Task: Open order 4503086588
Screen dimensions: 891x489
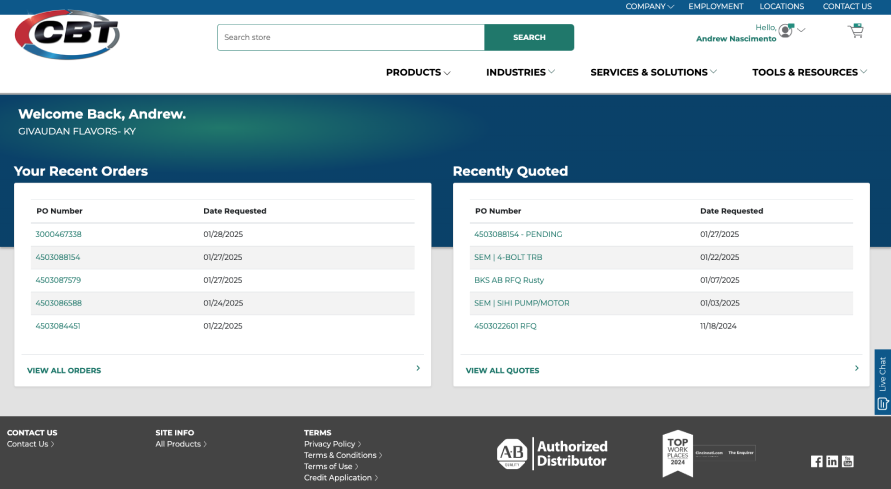Action: (59, 303)
